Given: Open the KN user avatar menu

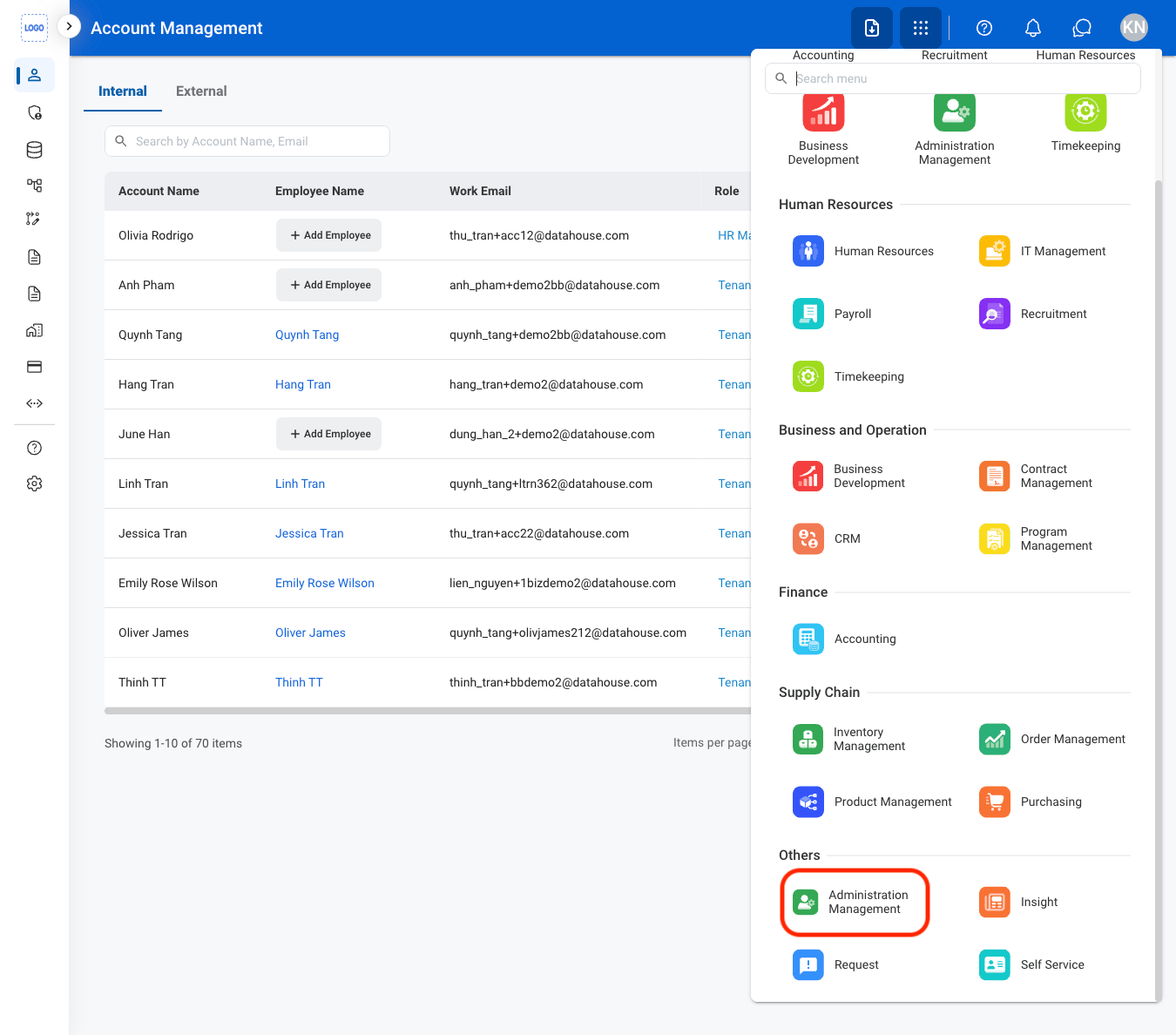Looking at the screenshot, I should point(1134,28).
